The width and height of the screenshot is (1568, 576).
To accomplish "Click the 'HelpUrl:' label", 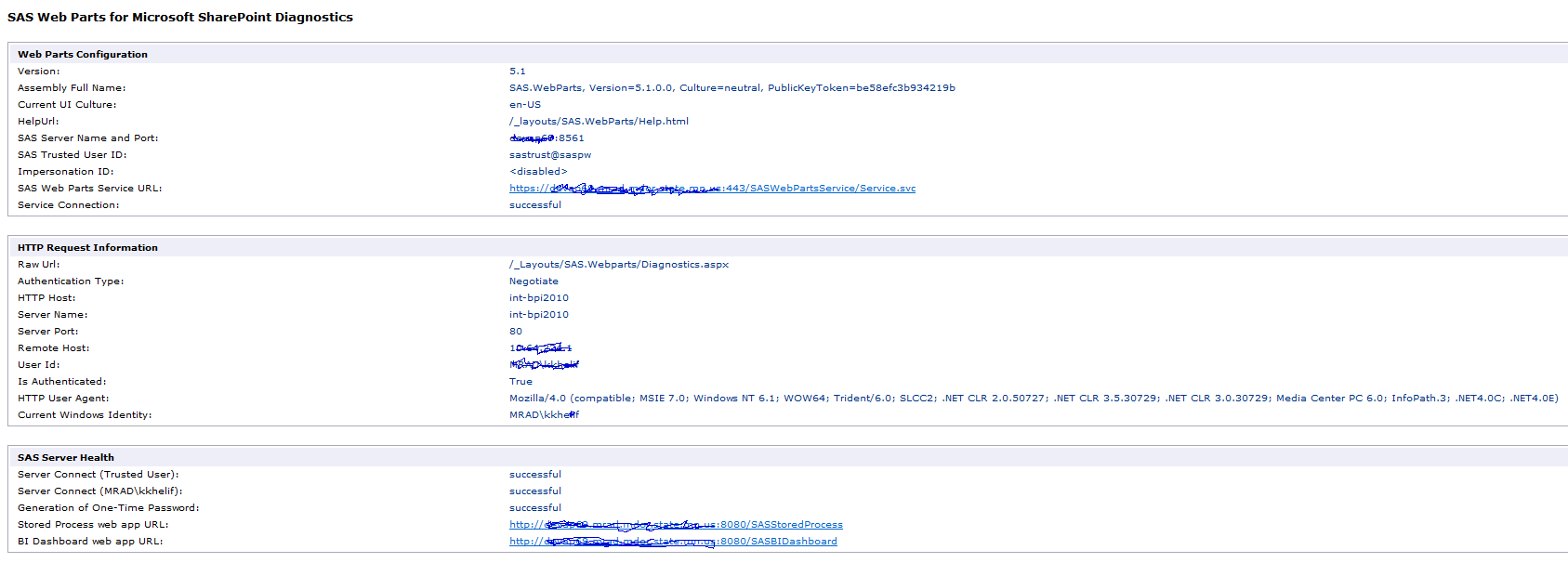I will 38,122.
